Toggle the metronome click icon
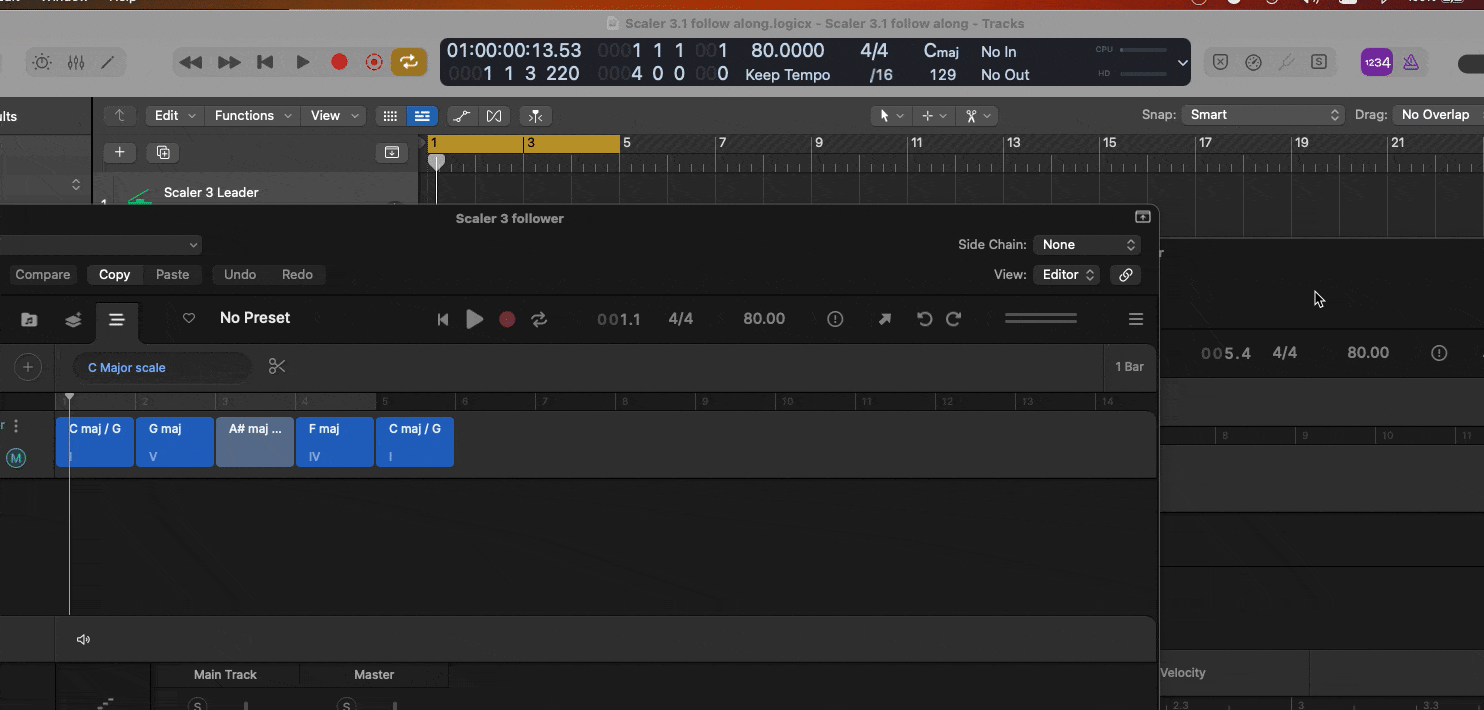 point(1410,62)
